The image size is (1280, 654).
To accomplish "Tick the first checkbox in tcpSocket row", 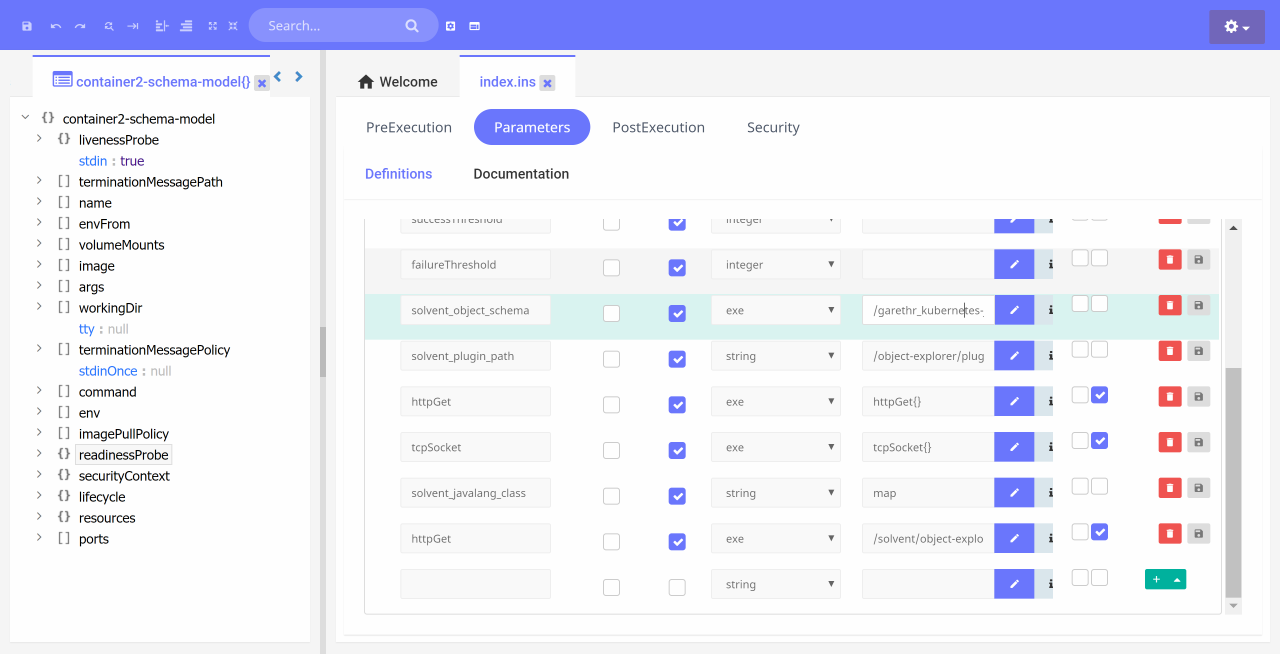I will [x=611, y=451].
